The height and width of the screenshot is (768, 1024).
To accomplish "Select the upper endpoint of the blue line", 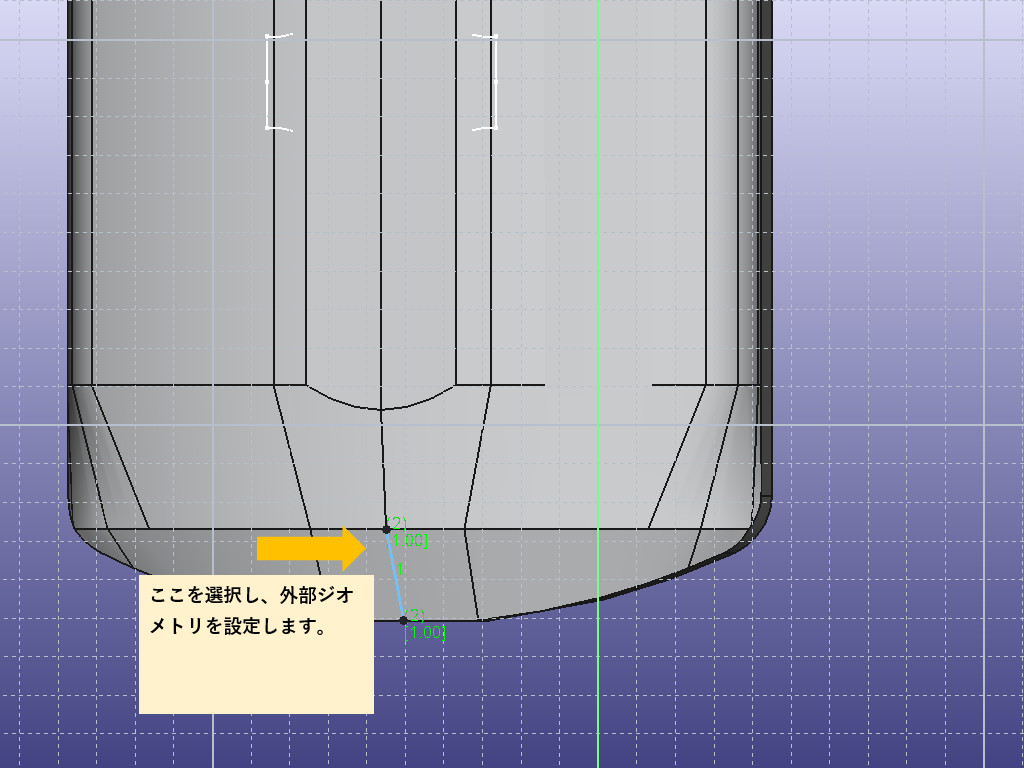I will [387, 529].
